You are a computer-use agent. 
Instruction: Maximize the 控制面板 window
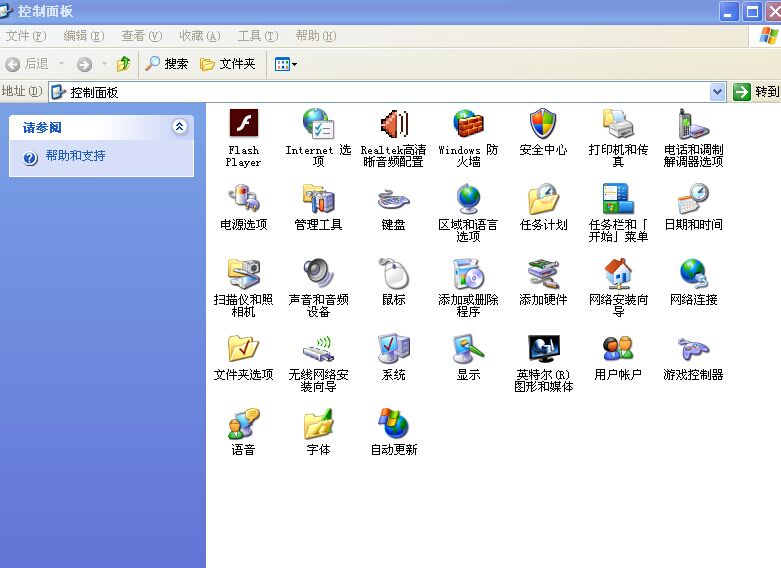point(752,12)
